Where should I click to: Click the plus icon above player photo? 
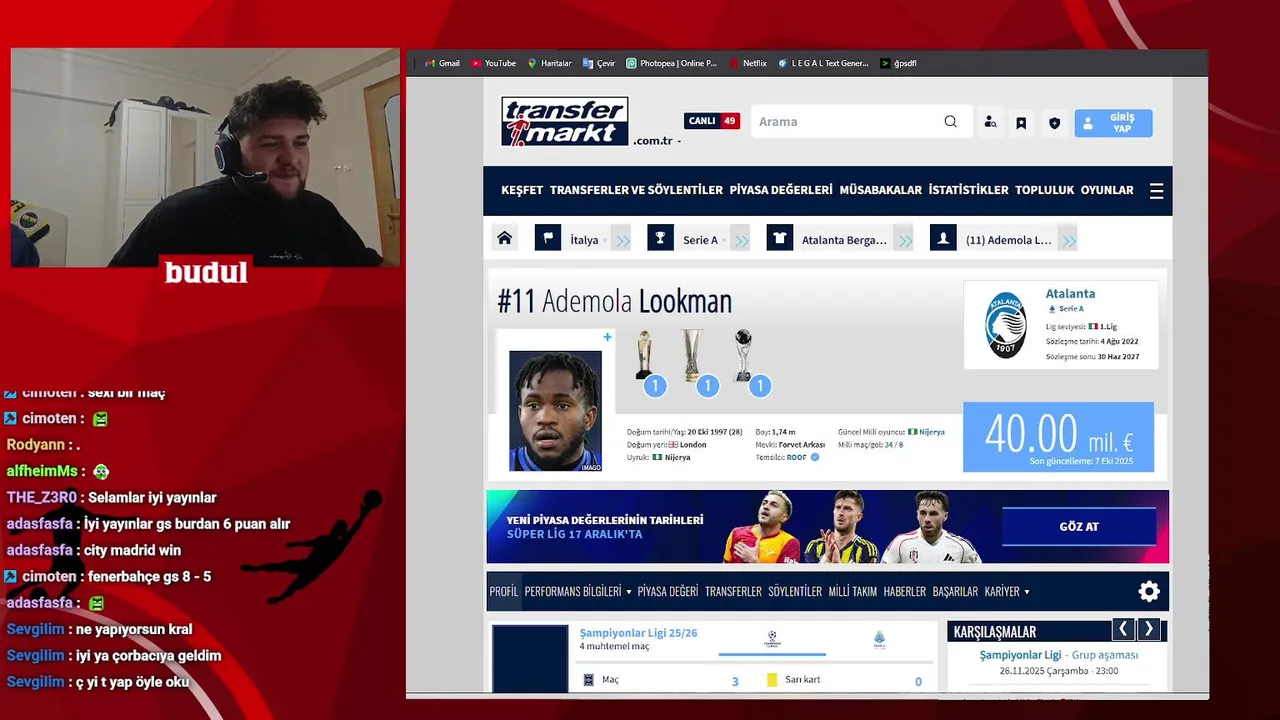point(607,337)
